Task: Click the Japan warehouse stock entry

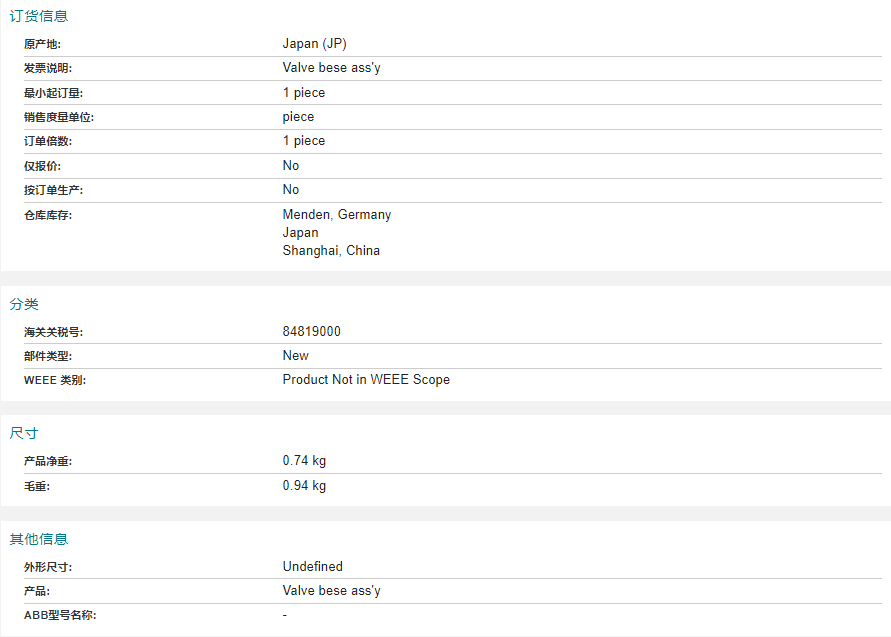Action: click(x=300, y=232)
